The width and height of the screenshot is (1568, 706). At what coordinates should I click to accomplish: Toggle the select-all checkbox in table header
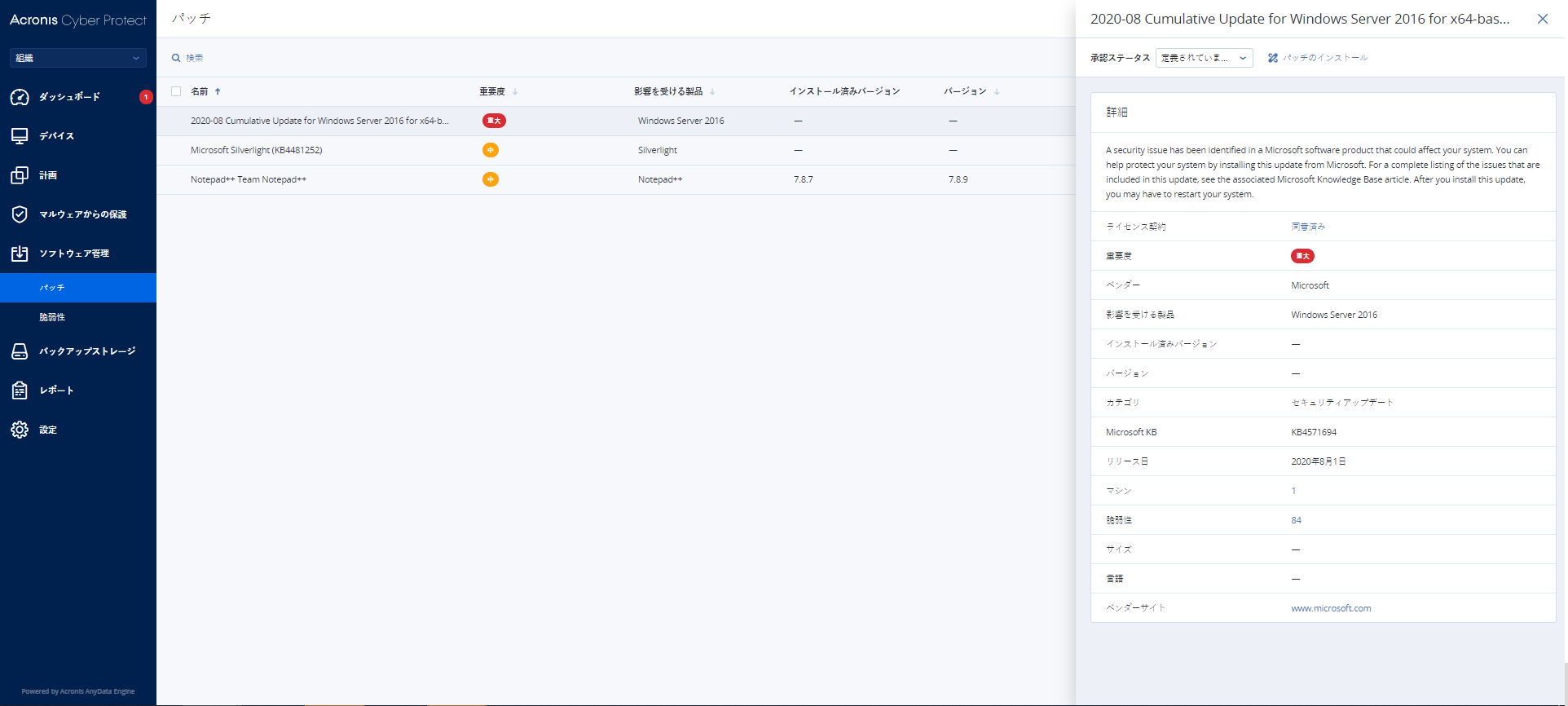pyautogui.click(x=176, y=91)
